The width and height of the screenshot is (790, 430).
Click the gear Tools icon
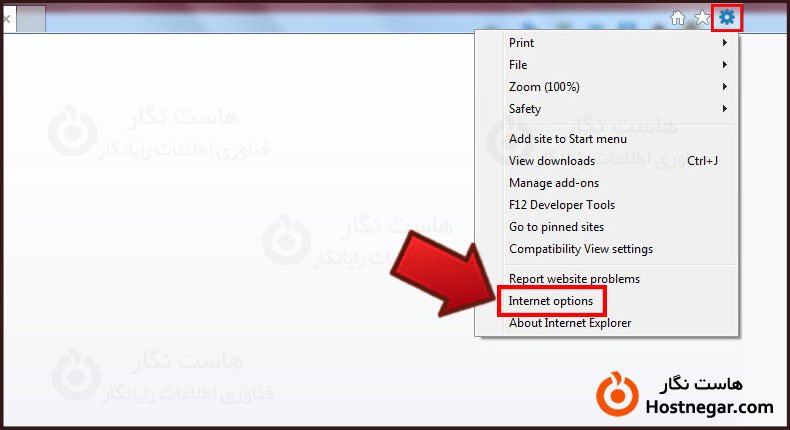pyautogui.click(x=727, y=18)
